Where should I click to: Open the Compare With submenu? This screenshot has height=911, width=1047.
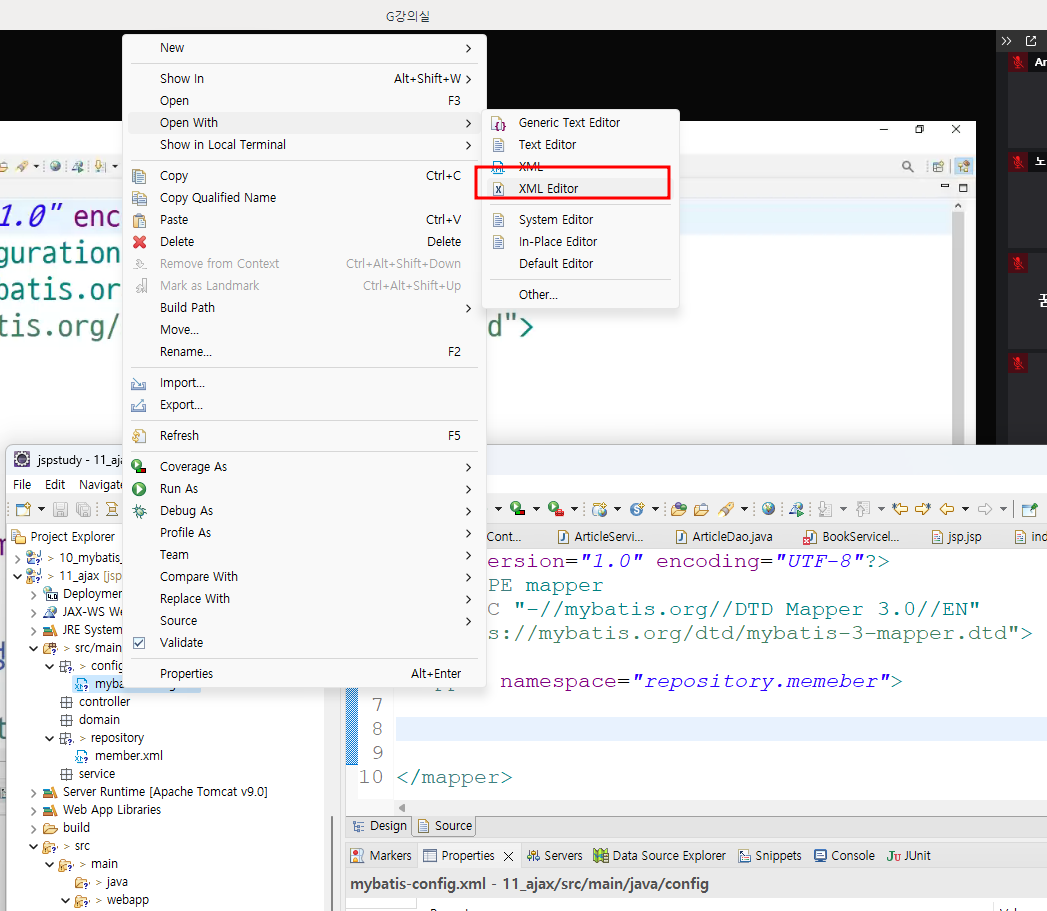(x=468, y=577)
